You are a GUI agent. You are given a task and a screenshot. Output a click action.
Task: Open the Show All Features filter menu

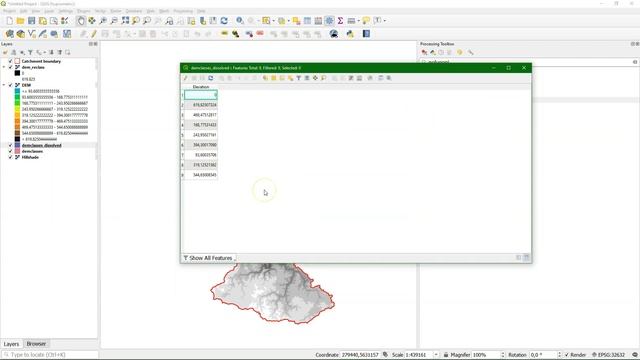209,258
